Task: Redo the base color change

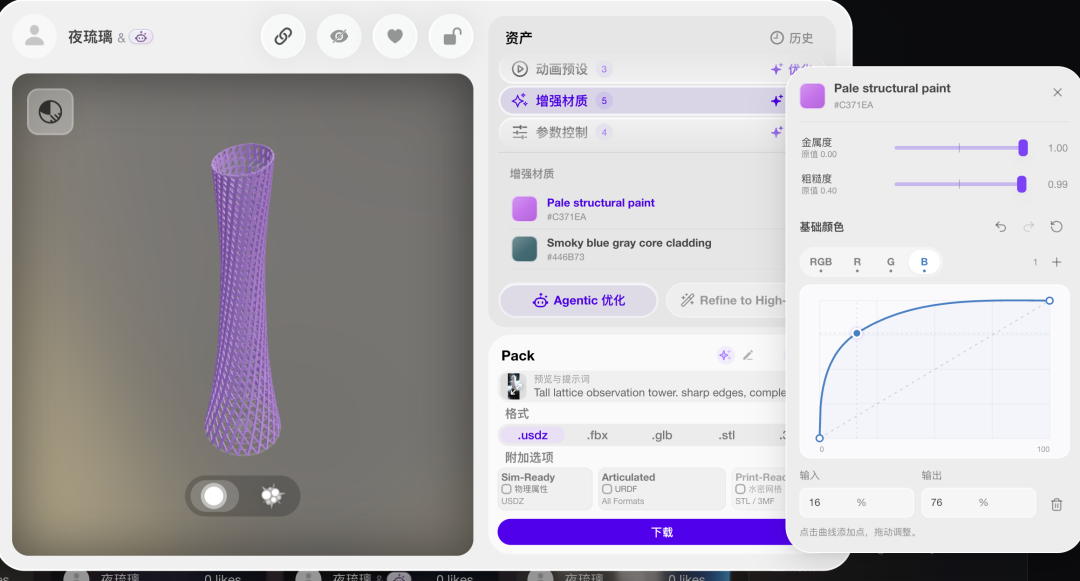Action: click(1028, 226)
